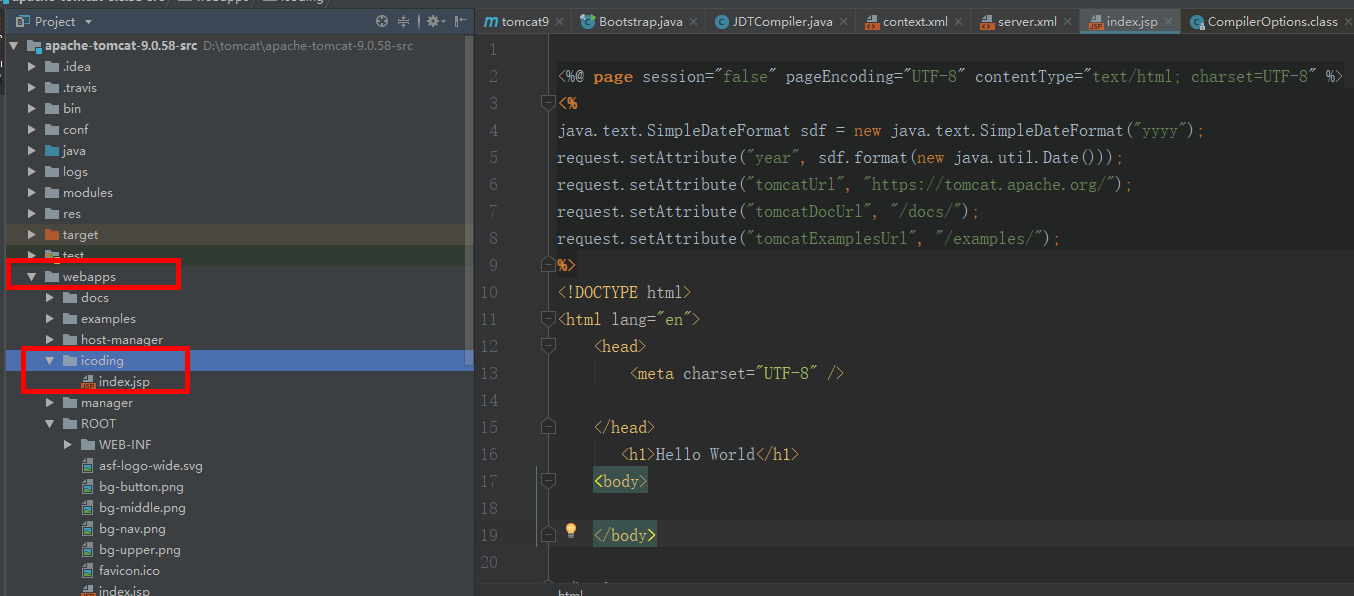1354x596 pixels.
Task: Click line number 18 in the gutter
Action: click(489, 508)
